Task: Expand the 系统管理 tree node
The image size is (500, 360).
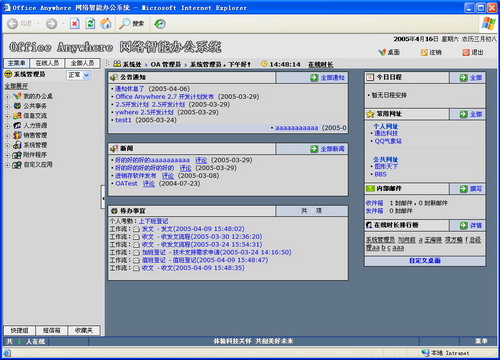Action: [7, 146]
